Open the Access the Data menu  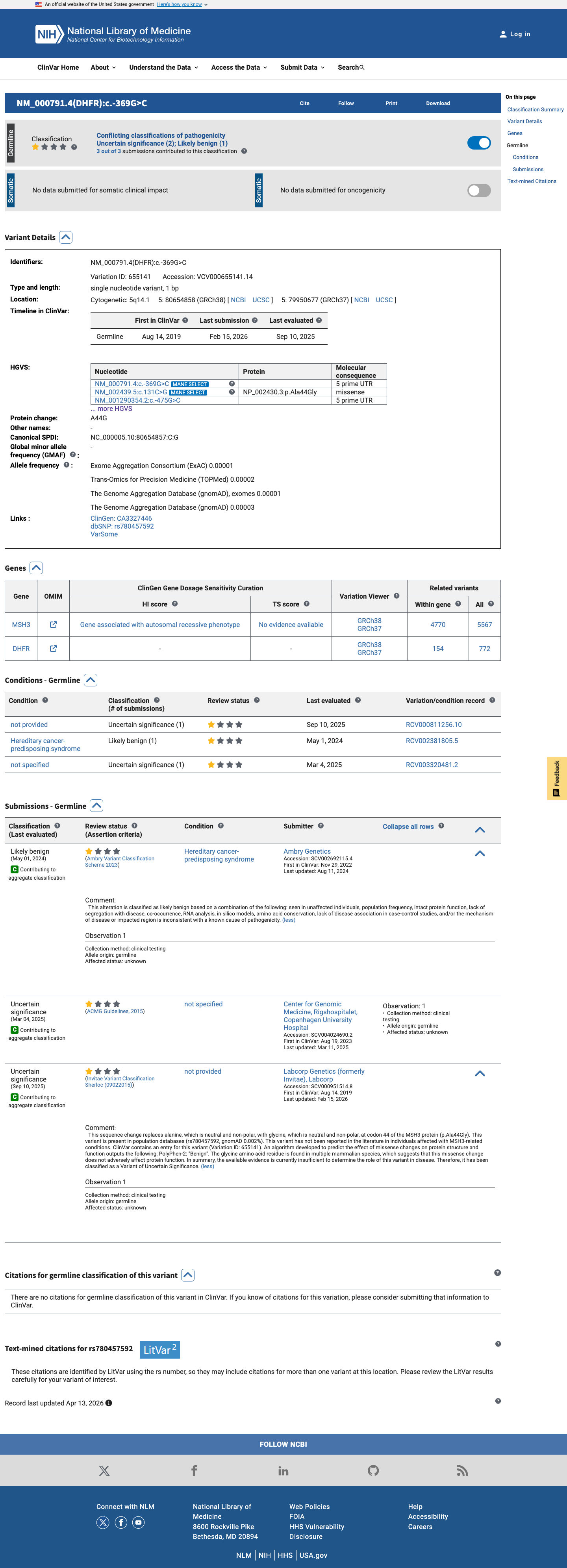tap(239, 68)
